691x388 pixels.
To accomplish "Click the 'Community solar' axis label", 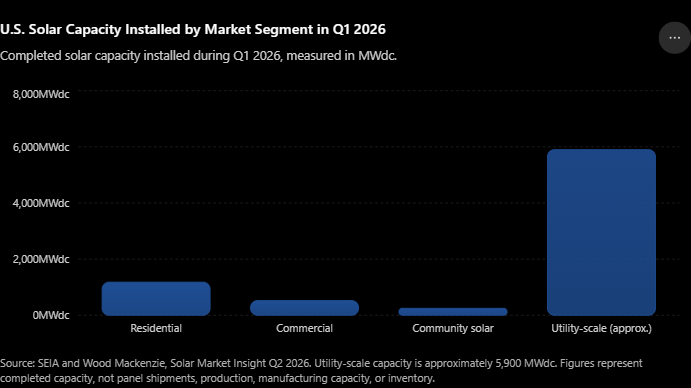I will click(453, 328).
